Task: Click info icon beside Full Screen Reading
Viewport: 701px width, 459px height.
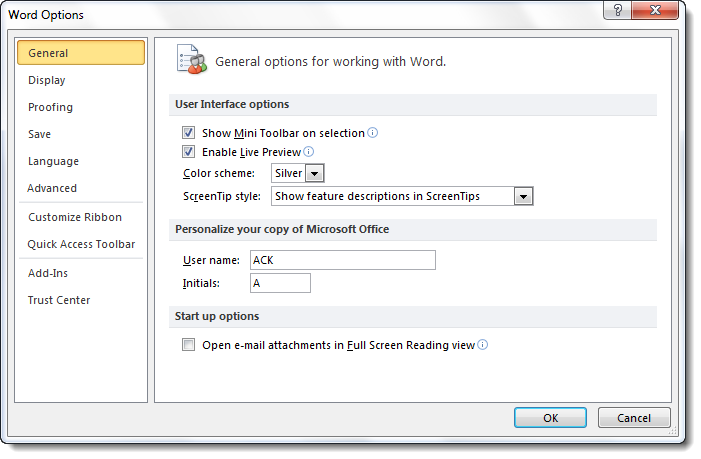Action: (482, 345)
